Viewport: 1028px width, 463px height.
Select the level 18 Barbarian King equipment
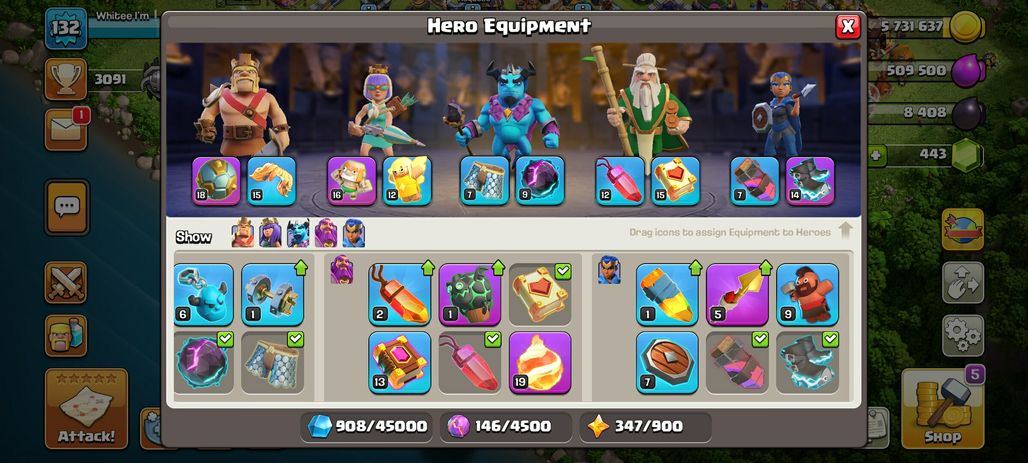coord(216,180)
